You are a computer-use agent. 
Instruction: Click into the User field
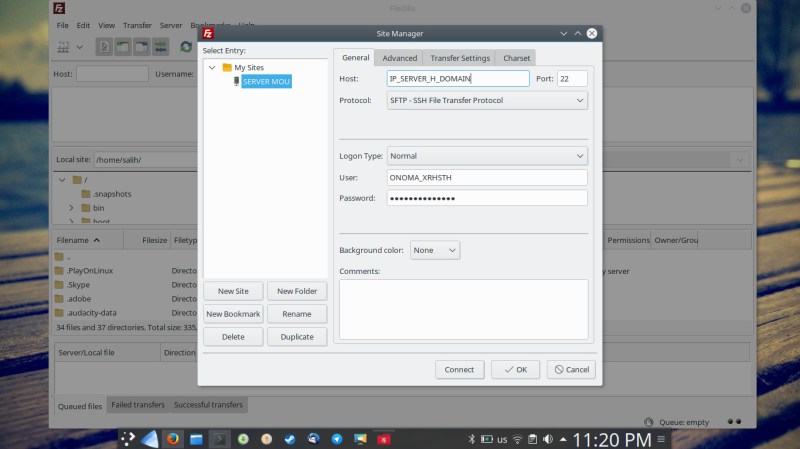point(487,178)
